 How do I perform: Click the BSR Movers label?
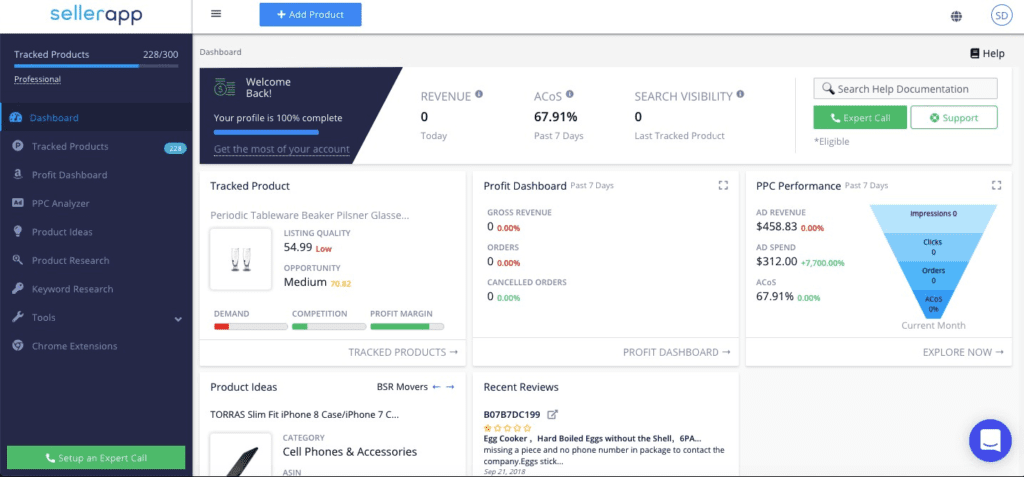coord(402,387)
